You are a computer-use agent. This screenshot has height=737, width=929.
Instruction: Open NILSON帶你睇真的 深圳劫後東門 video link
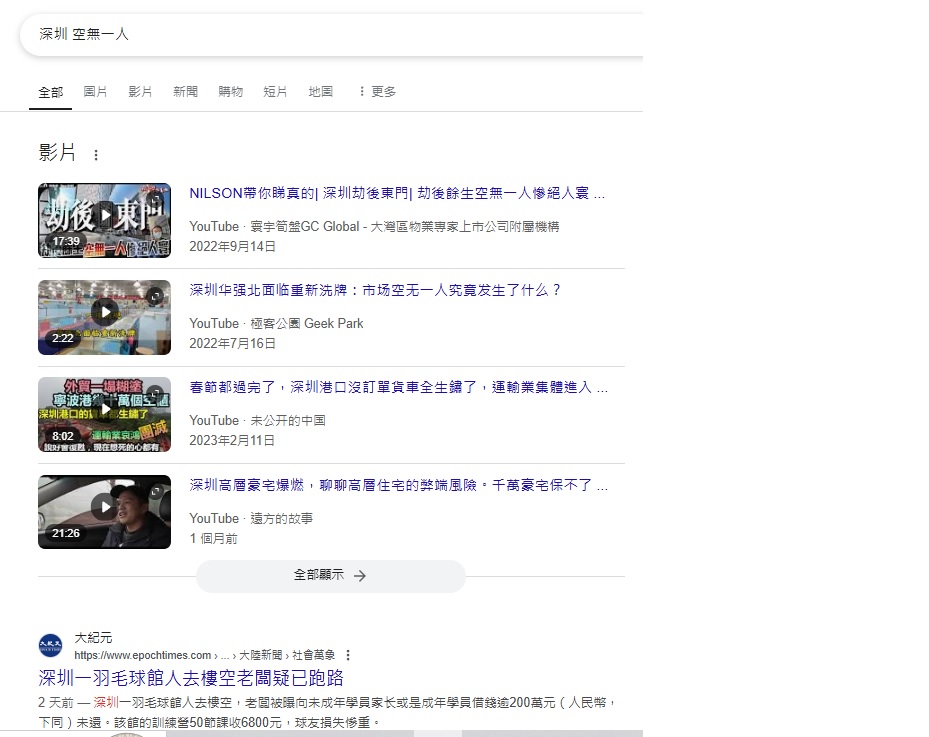point(397,193)
